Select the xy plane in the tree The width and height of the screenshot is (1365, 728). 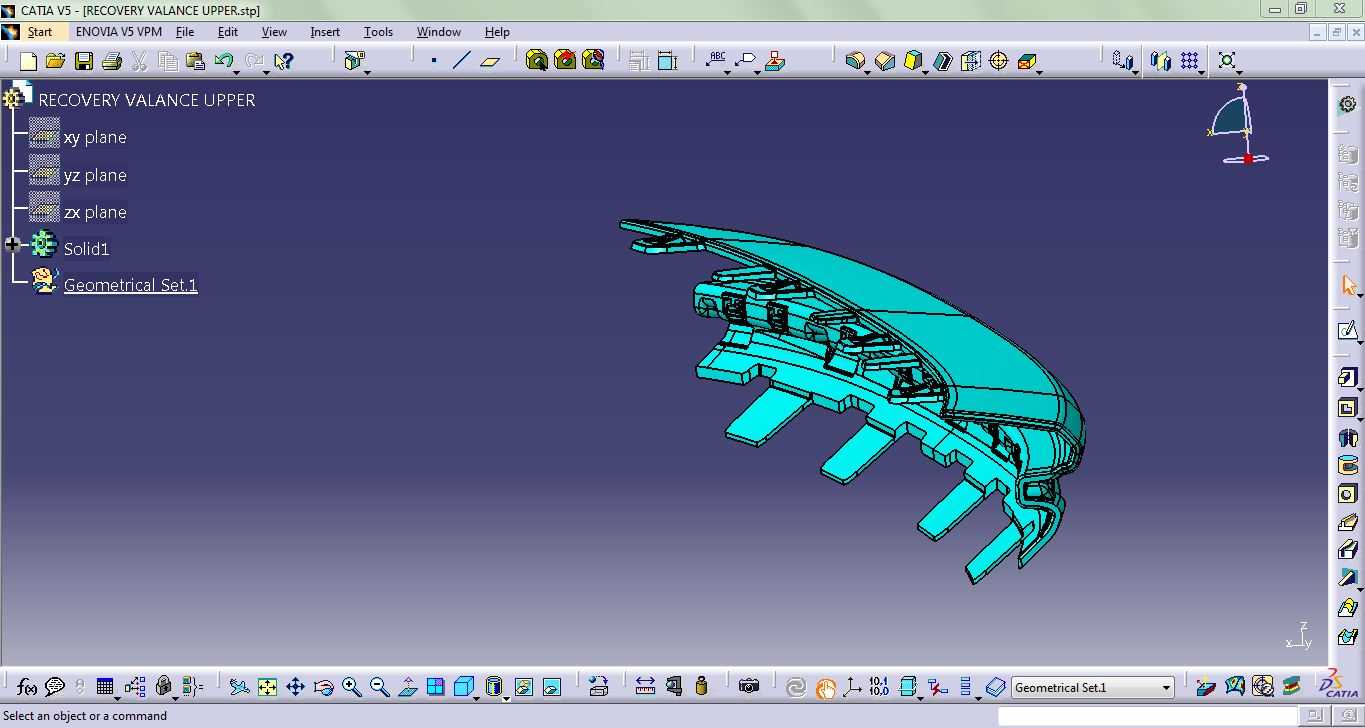(x=95, y=137)
